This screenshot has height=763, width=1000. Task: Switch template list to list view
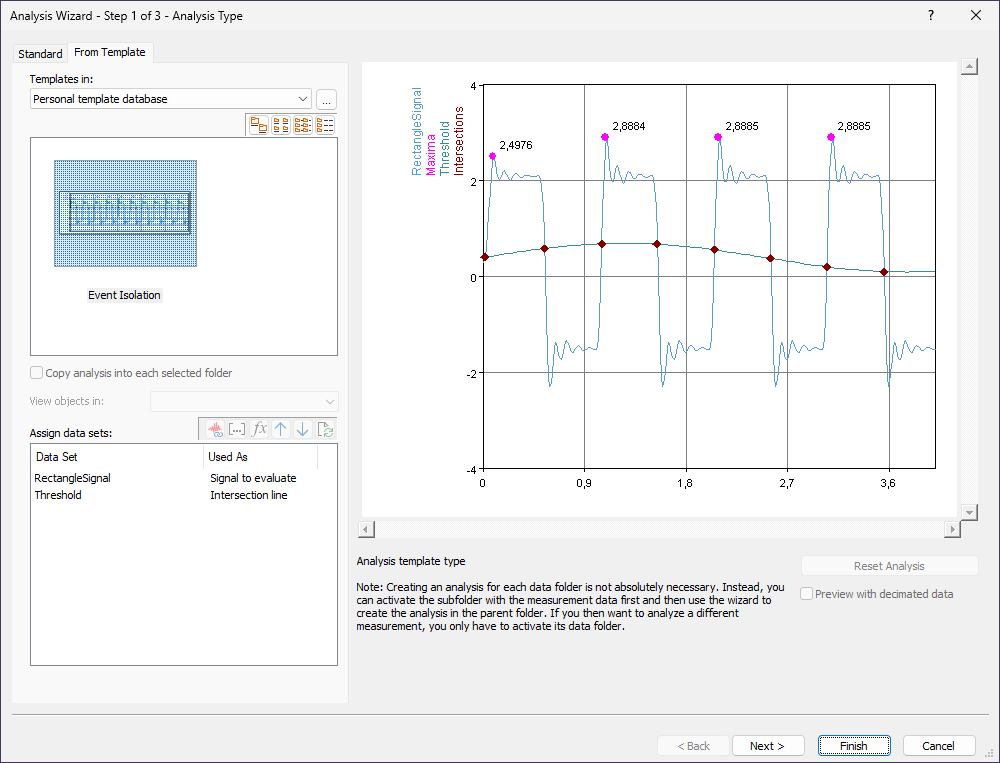(303, 125)
